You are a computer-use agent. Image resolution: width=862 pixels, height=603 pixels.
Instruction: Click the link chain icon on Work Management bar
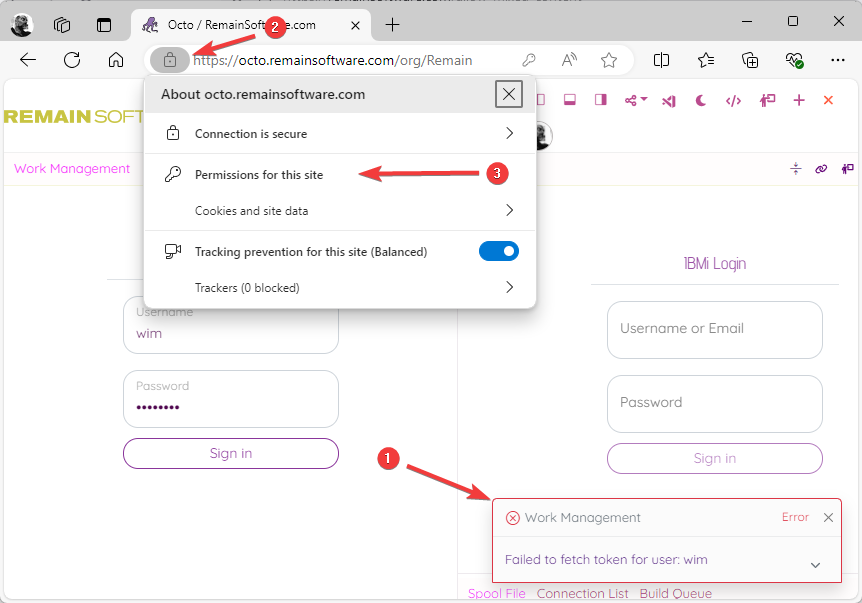[821, 169]
